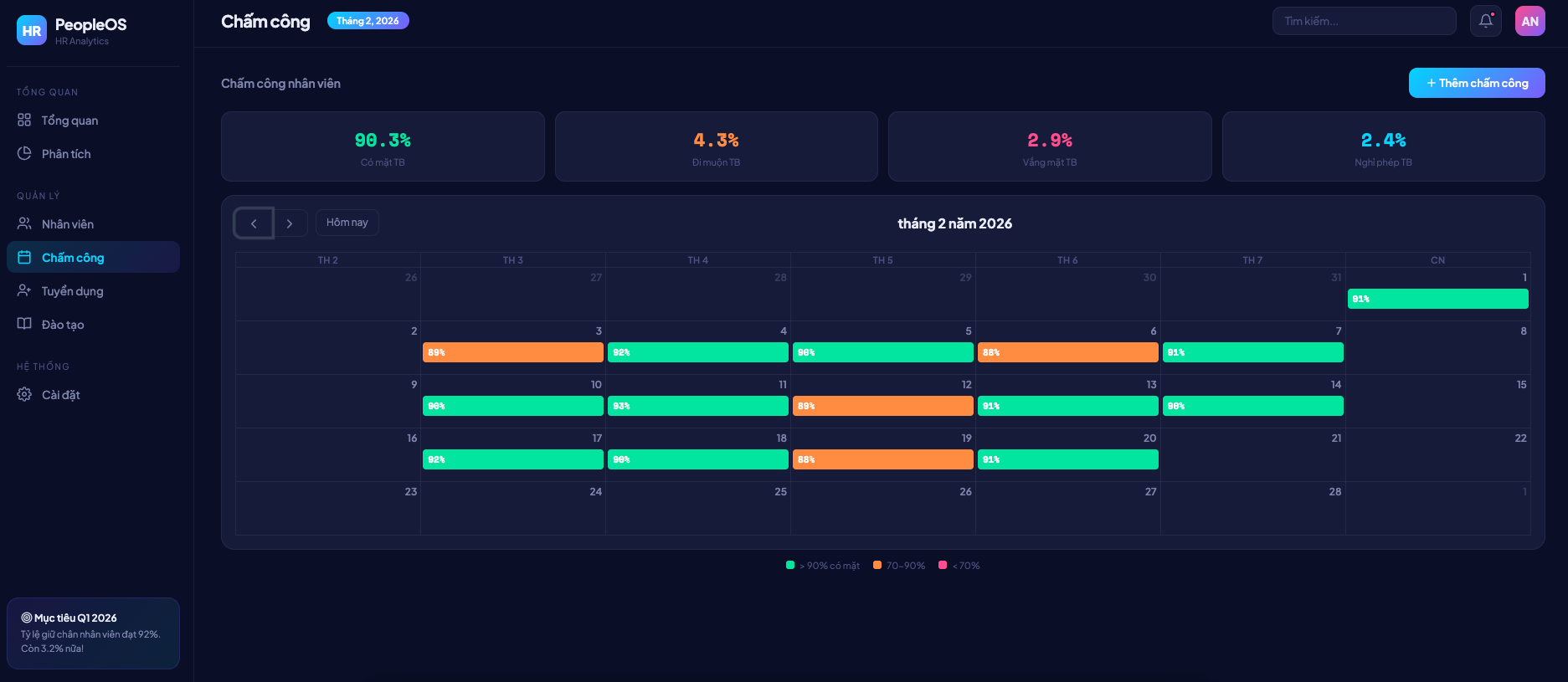The width and height of the screenshot is (1568, 682).
Task: Open the AN user avatar
Action: (x=1529, y=21)
